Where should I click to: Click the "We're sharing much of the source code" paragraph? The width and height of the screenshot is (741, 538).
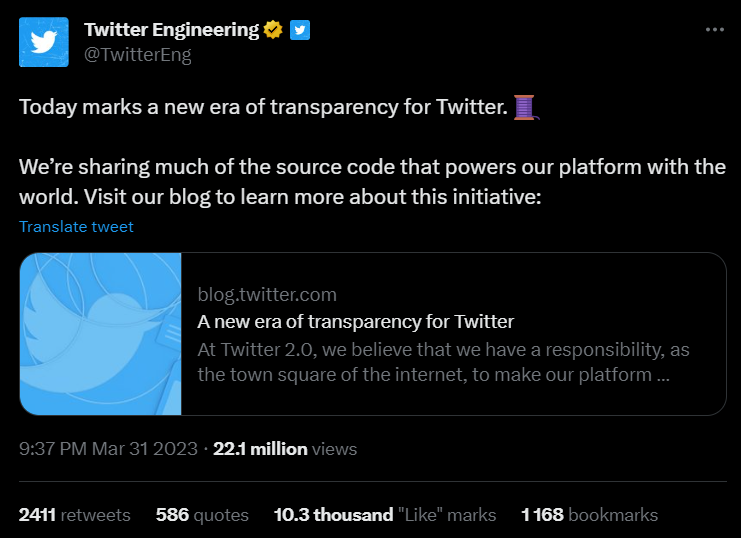tap(372, 181)
